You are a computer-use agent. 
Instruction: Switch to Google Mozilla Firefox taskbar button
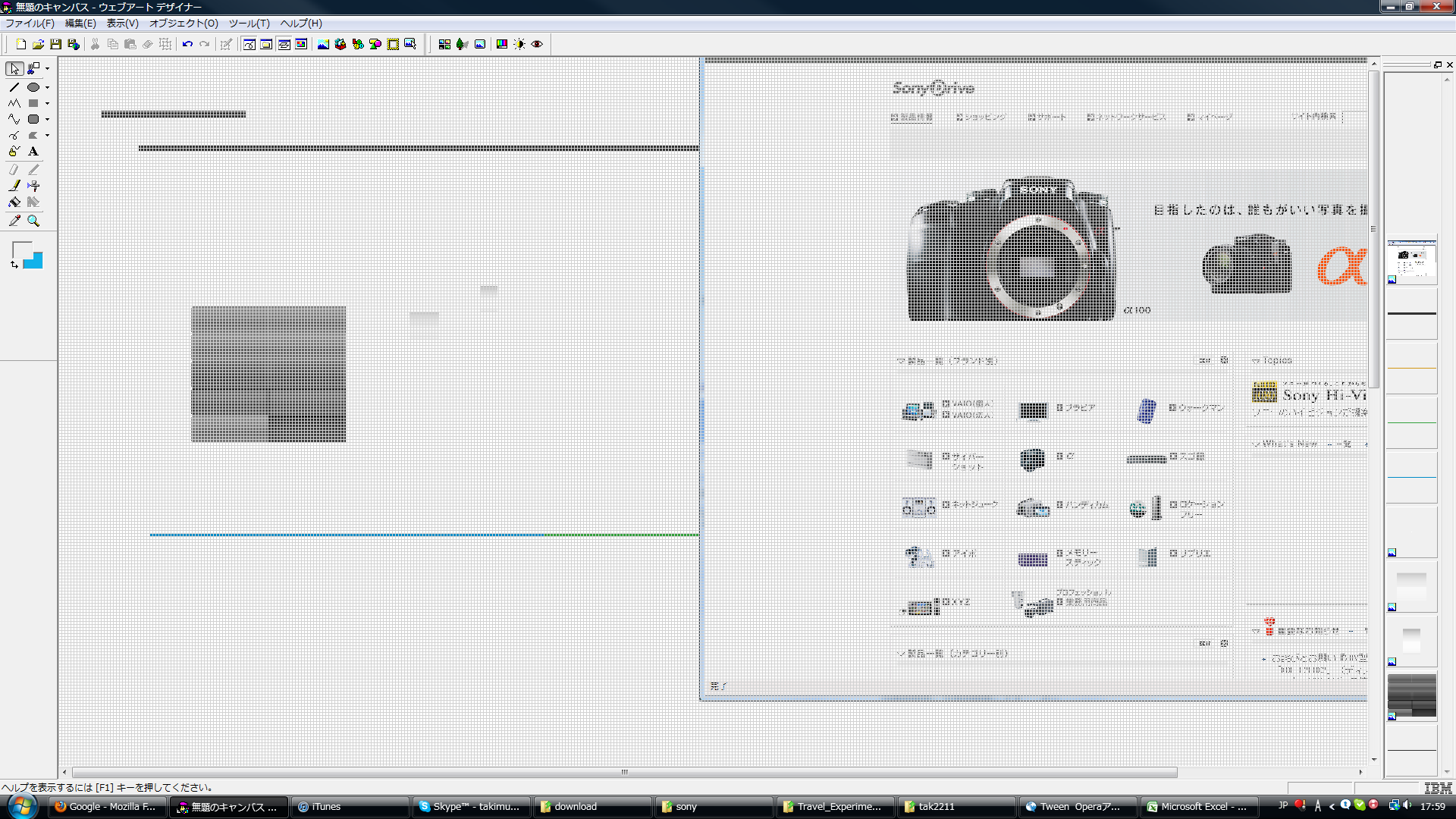pyautogui.click(x=107, y=807)
